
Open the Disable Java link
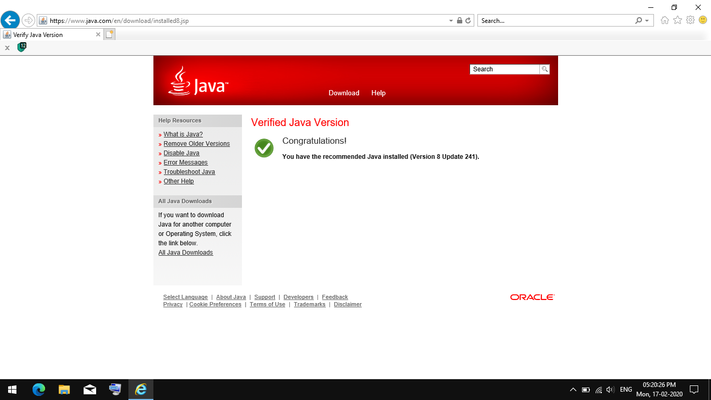[181, 153]
